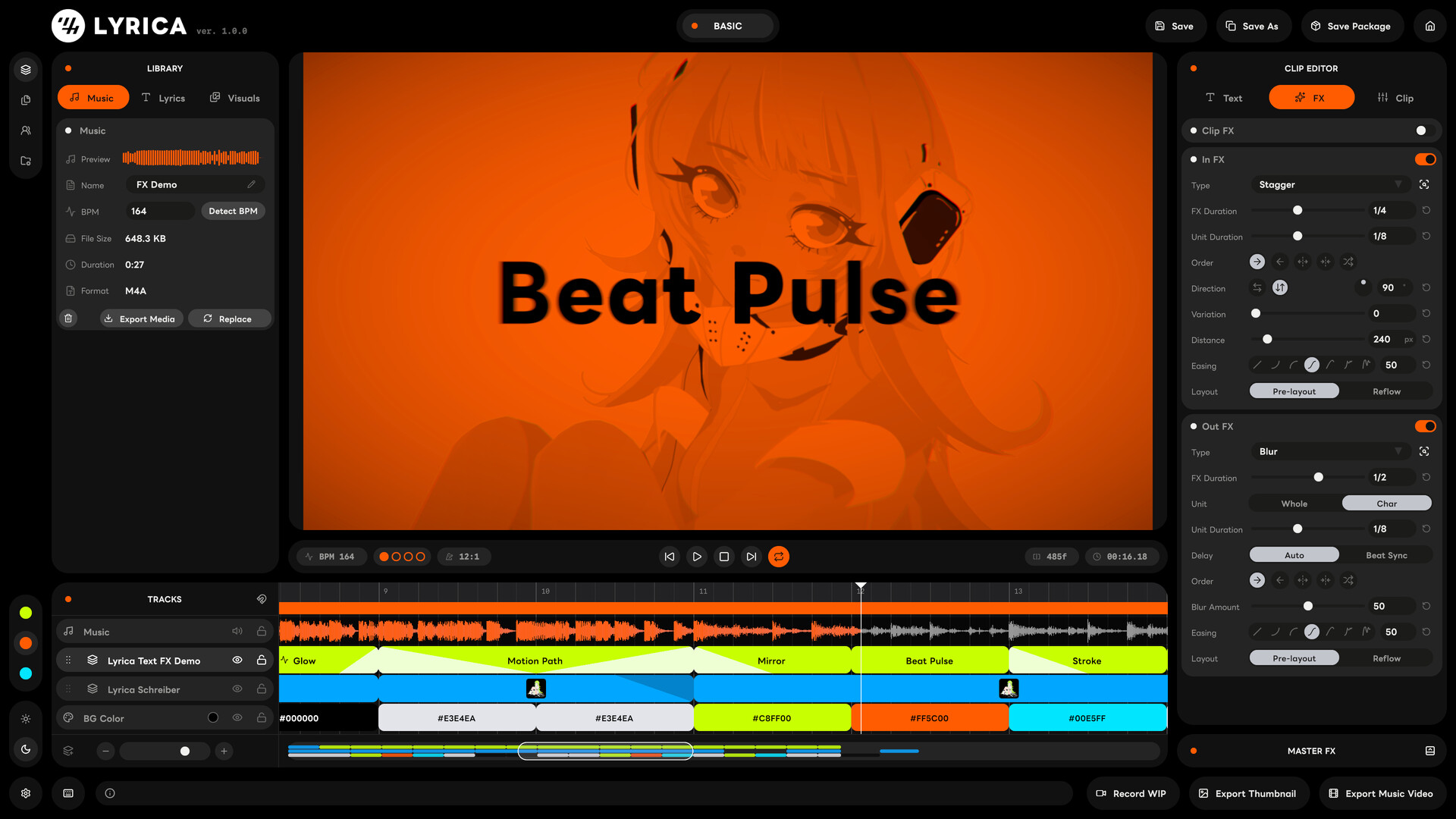Skip to the previous clip marker
Viewport: 1456px width, 819px height.
(669, 557)
